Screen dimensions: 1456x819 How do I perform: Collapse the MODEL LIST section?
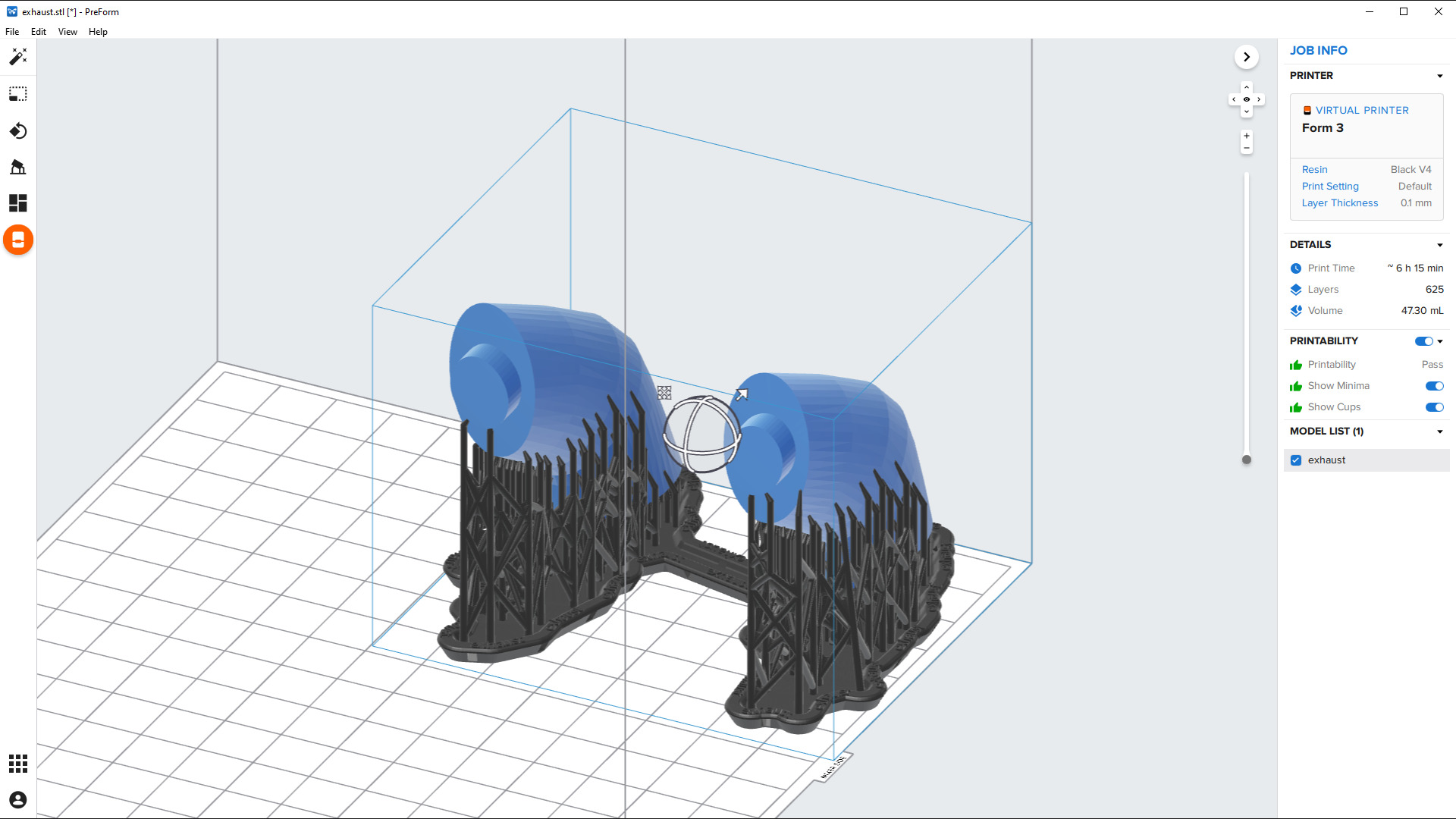click(1439, 431)
